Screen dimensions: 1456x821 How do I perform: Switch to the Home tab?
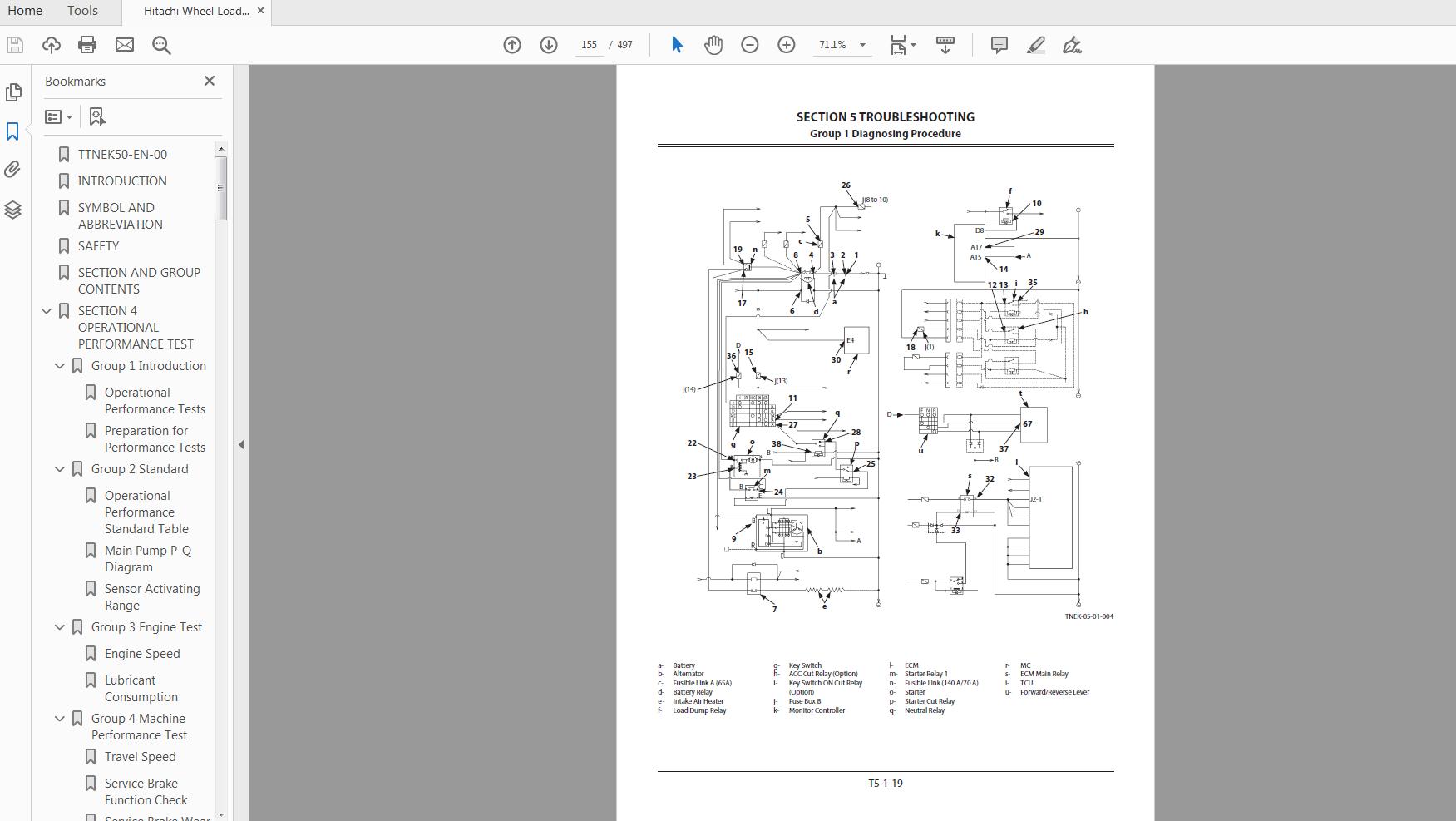[24, 11]
